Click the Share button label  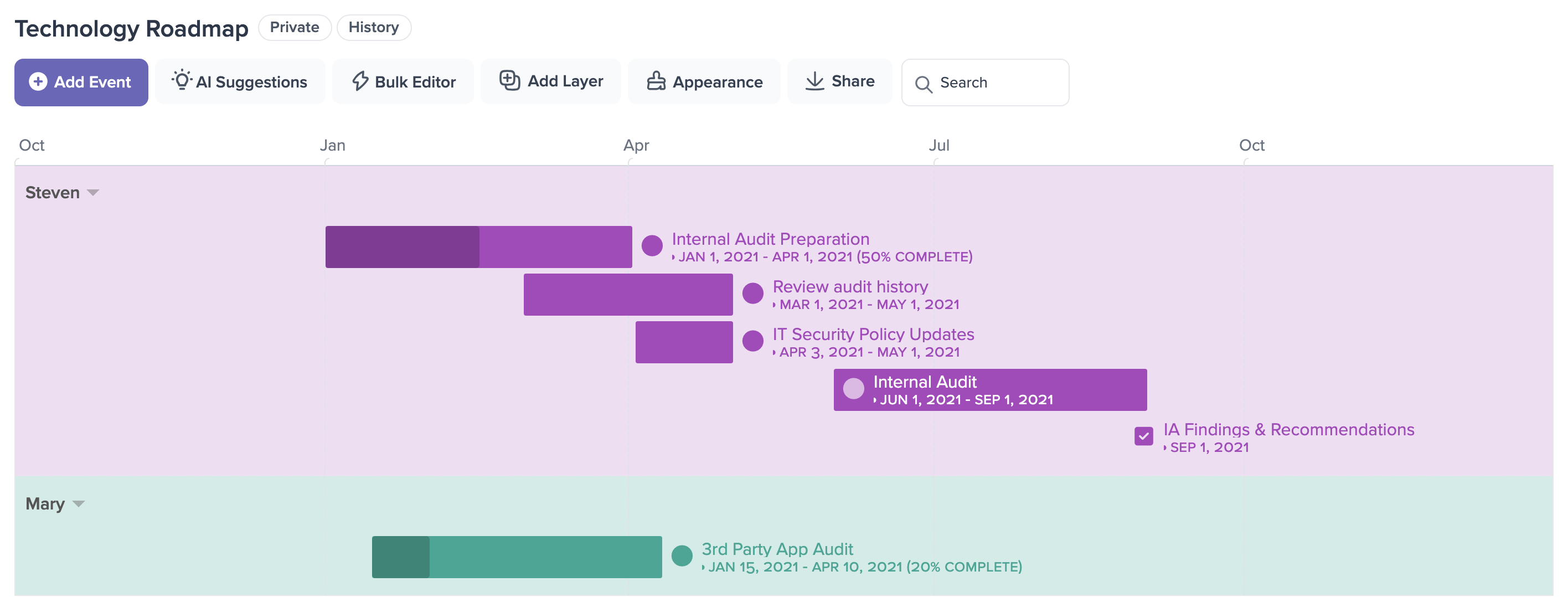pyautogui.click(x=853, y=81)
